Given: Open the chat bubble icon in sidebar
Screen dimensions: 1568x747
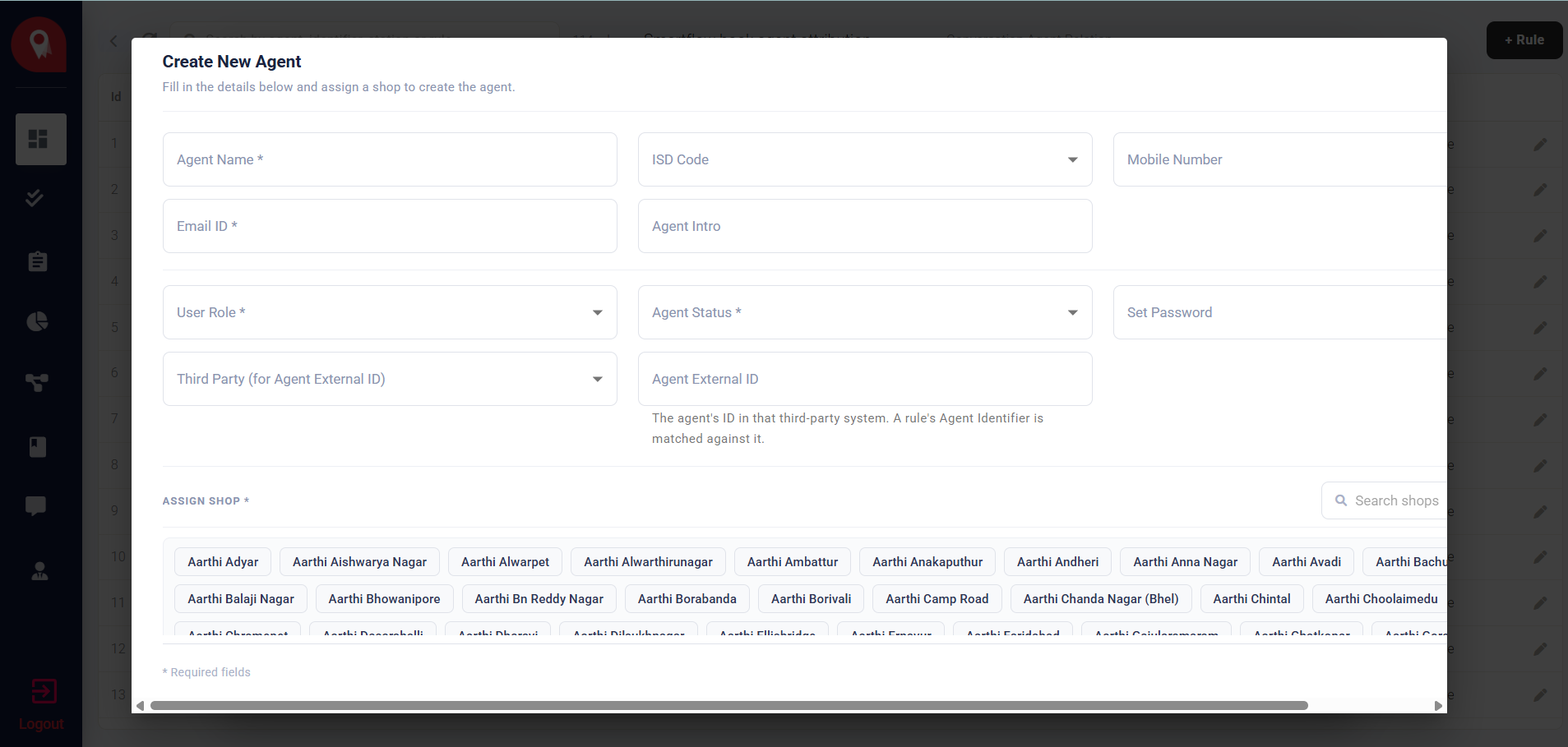Looking at the screenshot, I should [x=36, y=506].
